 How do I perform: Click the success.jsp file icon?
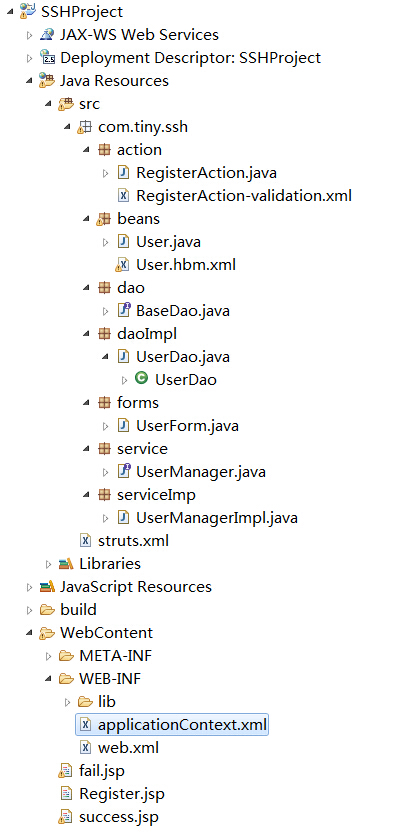coord(66,816)
